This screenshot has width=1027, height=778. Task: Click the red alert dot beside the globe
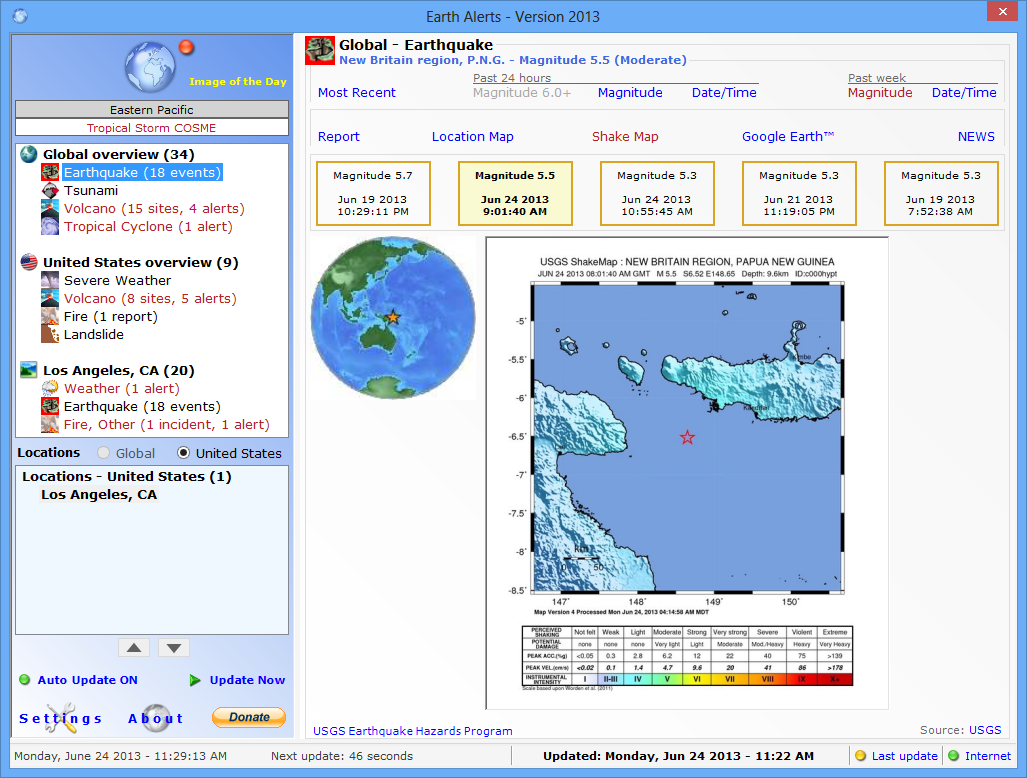pos(187,47)
